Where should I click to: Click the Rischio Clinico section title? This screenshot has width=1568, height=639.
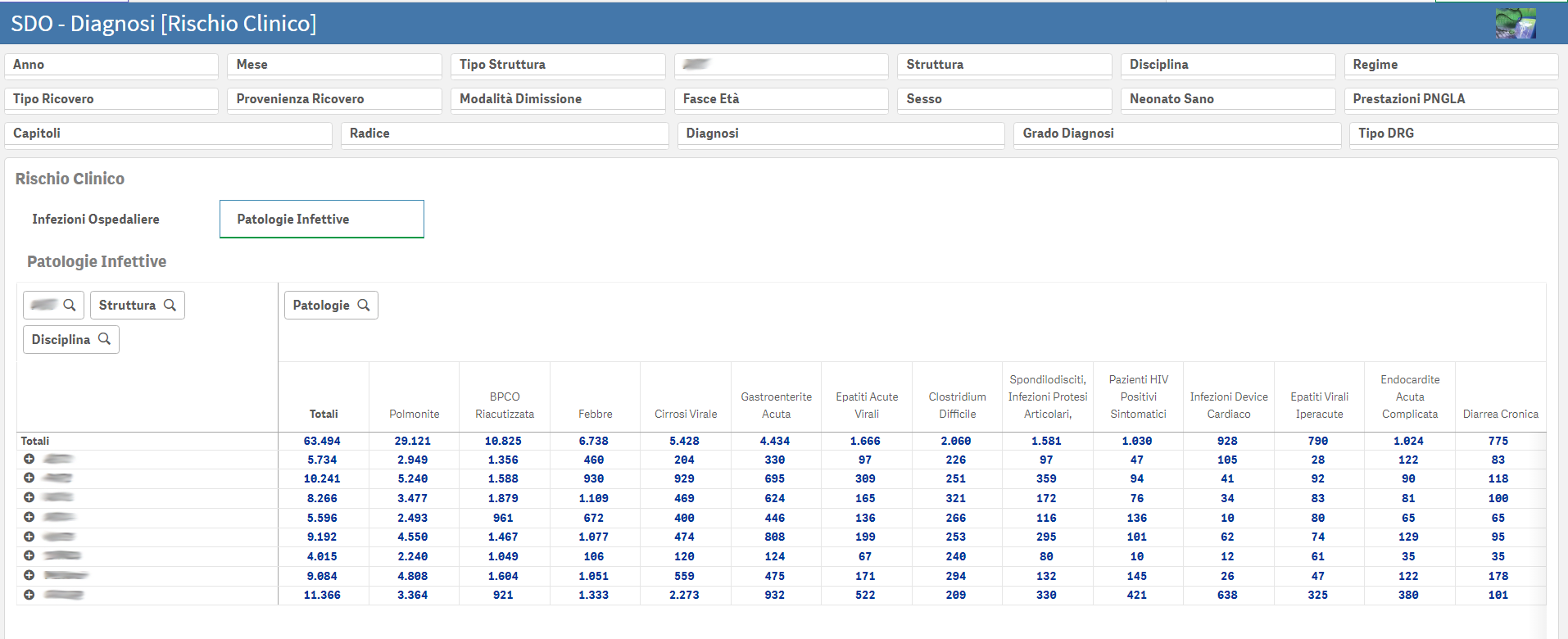click(70, 179)
